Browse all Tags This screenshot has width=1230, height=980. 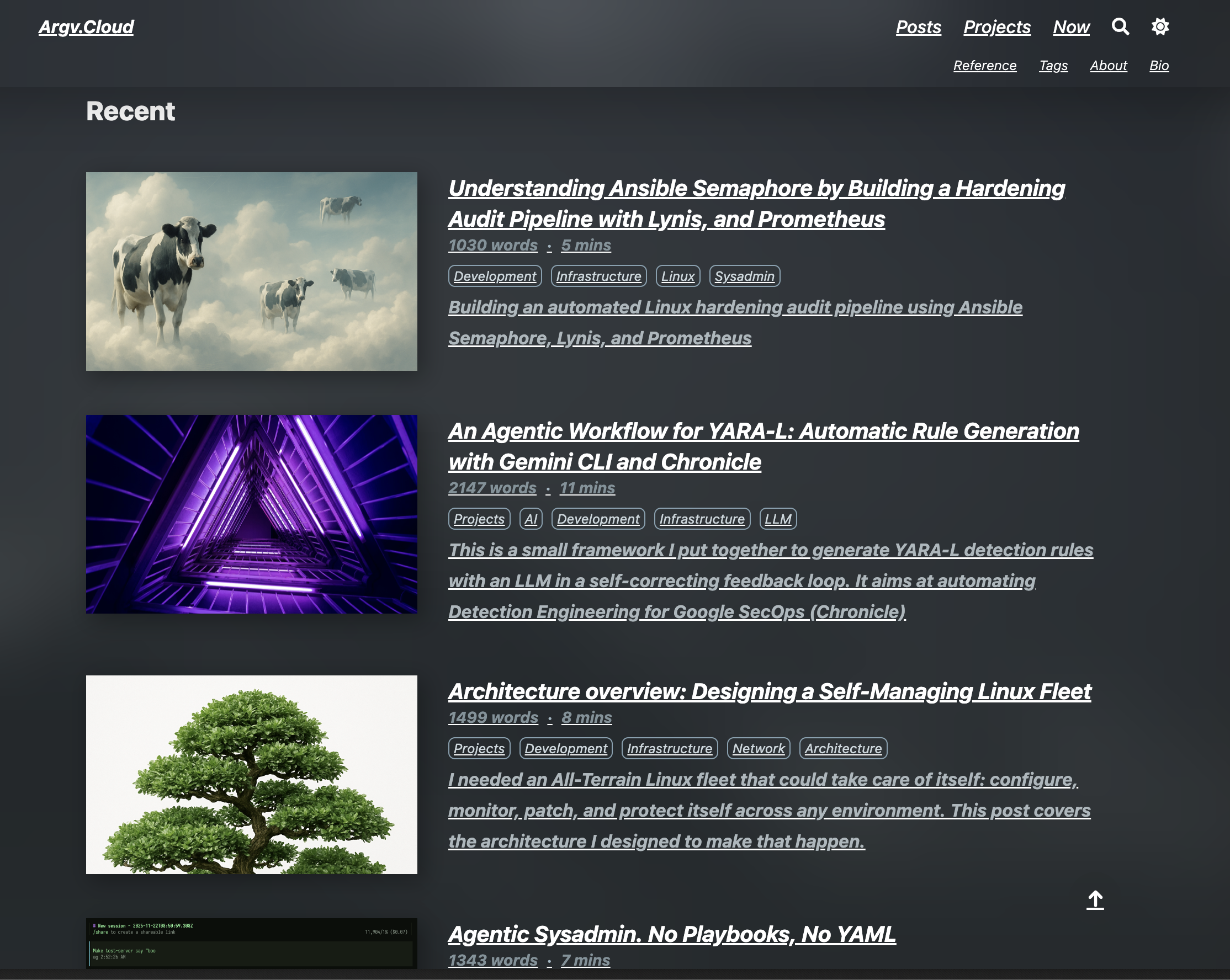1054,66
